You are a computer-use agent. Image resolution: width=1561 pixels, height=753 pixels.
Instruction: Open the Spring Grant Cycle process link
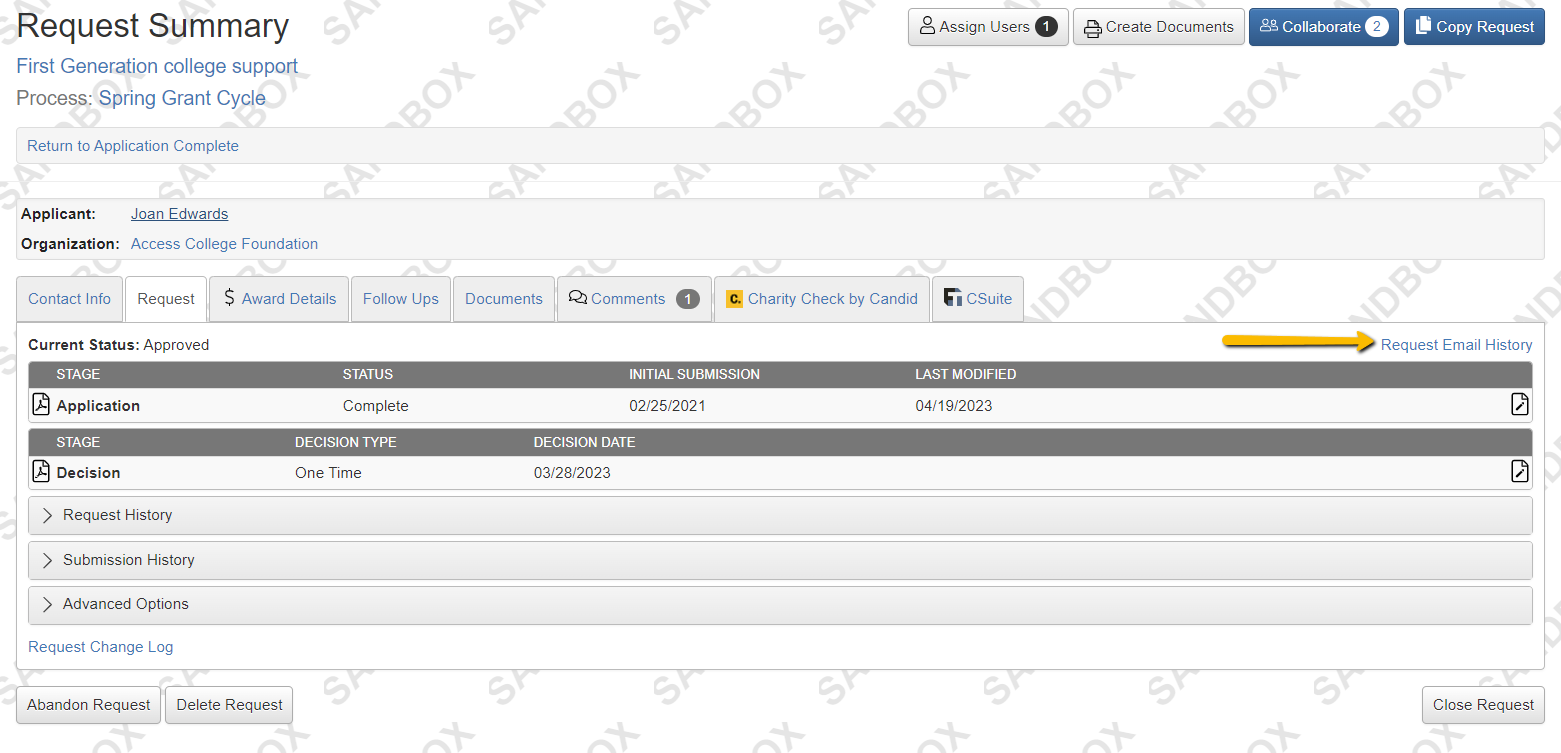click(182, 99)
